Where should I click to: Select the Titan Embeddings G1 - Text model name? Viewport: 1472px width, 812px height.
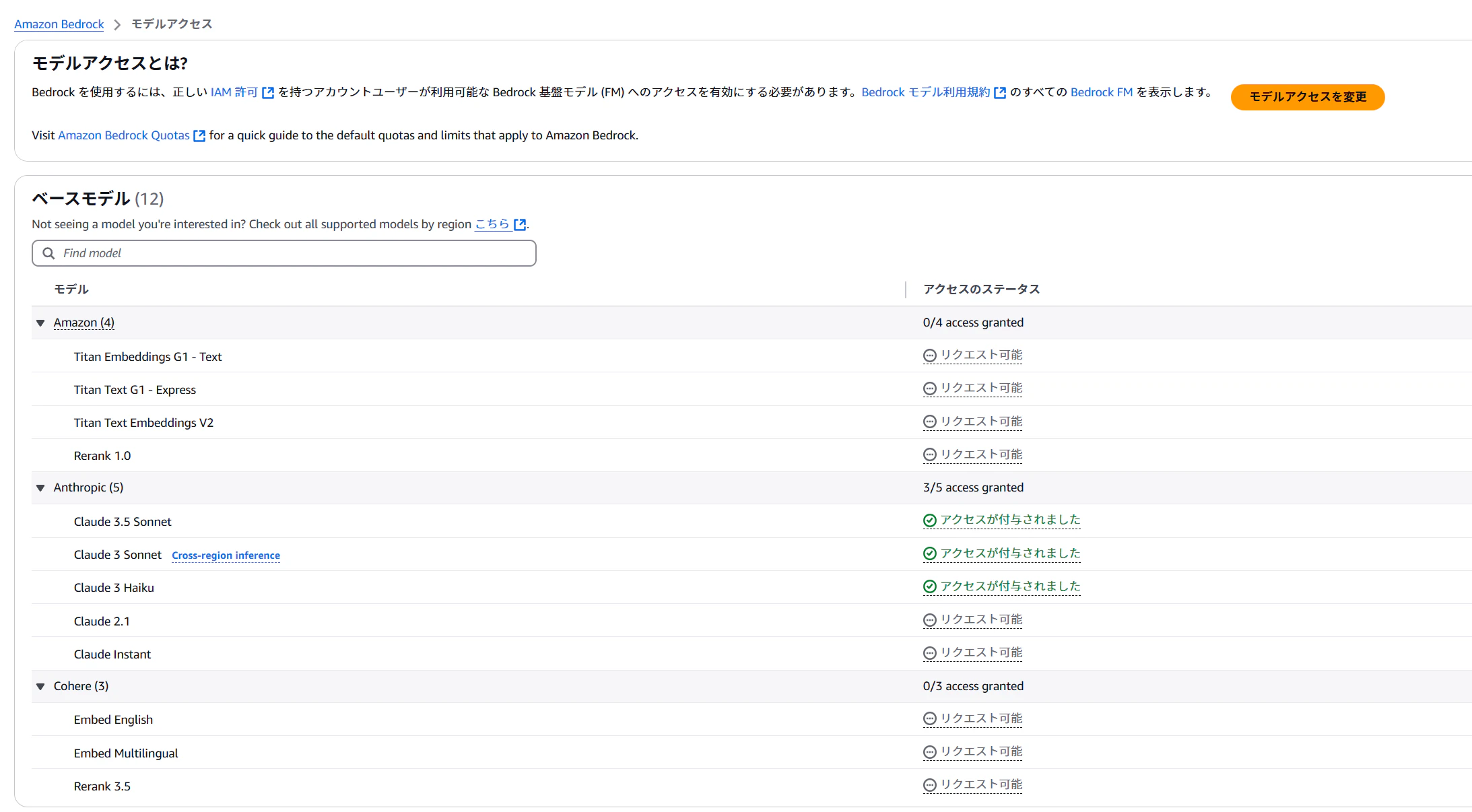147,357
